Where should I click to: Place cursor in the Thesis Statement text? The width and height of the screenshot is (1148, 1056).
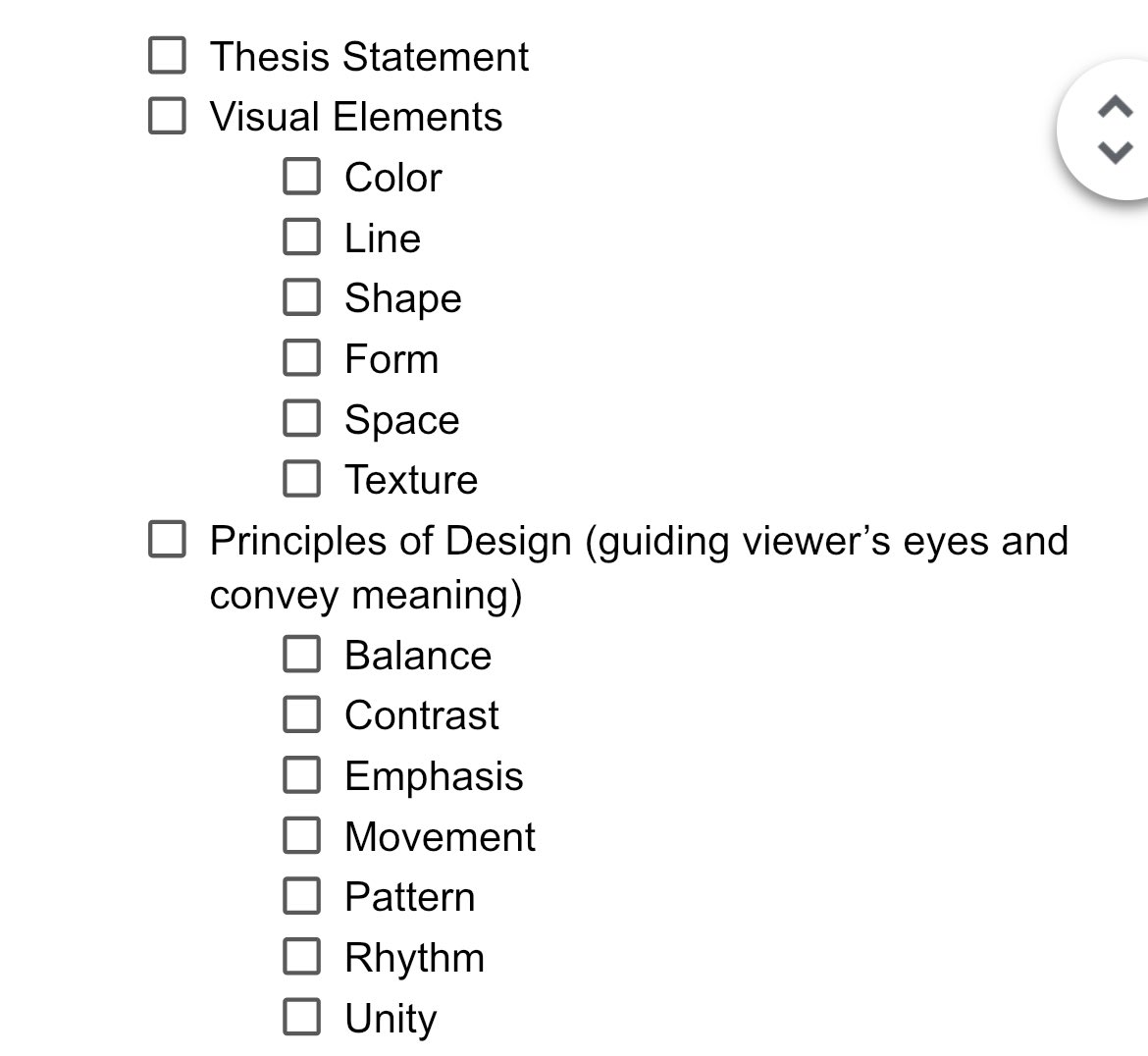(x=369, y=56)
